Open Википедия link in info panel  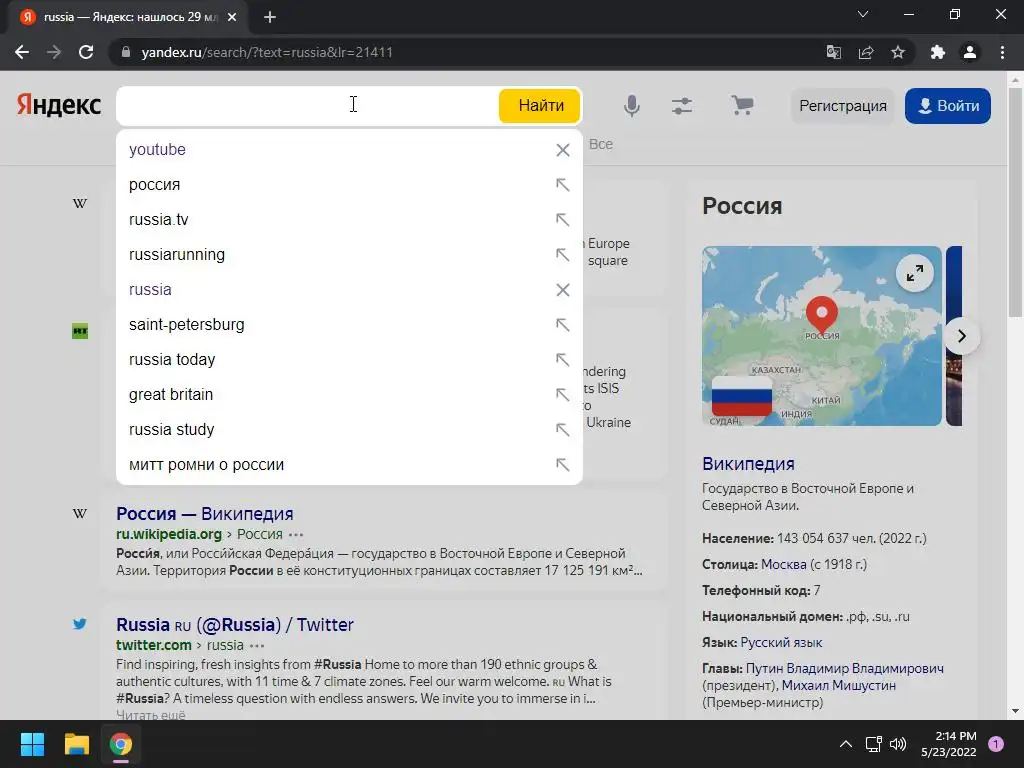point(748,464)
